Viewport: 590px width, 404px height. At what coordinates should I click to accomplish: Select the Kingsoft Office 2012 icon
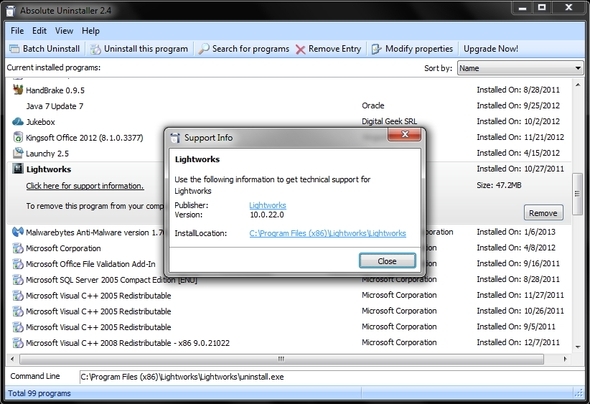tap(18, 137)
